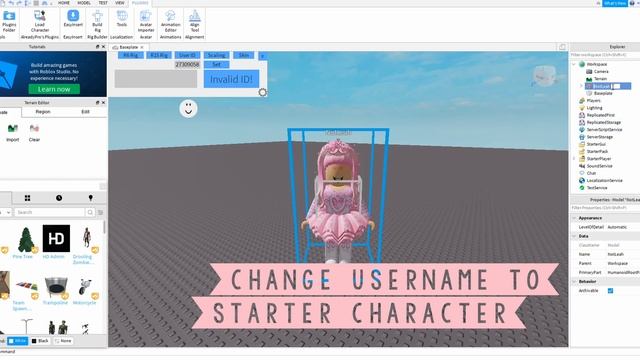Click the HD Admin thumbnail
This screenshot has height=360, width=640.
pyautogui.click(x=56, y=238)
